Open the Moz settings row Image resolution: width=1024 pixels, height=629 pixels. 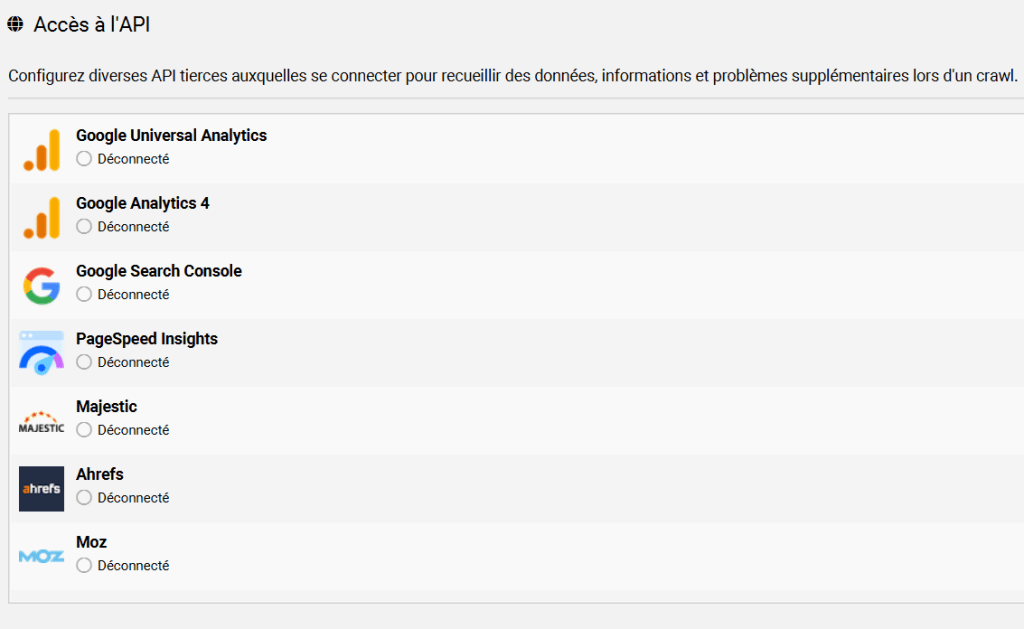500,553
